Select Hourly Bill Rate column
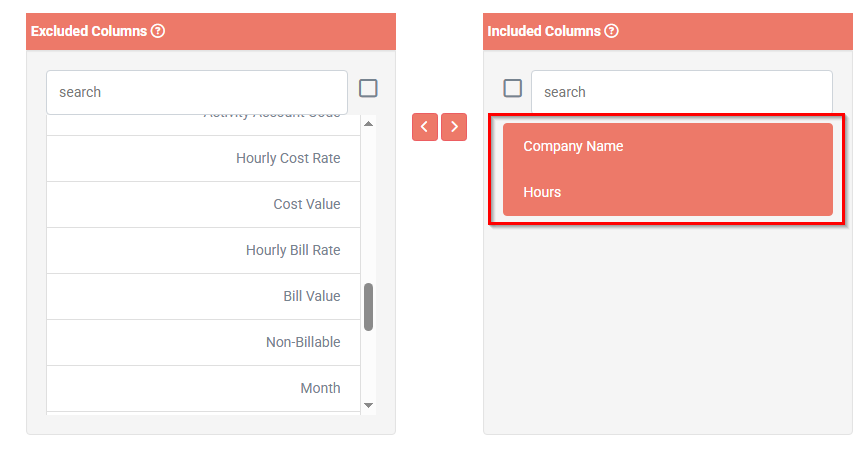Viewport: 867px width, 450px height. [203, 250]
